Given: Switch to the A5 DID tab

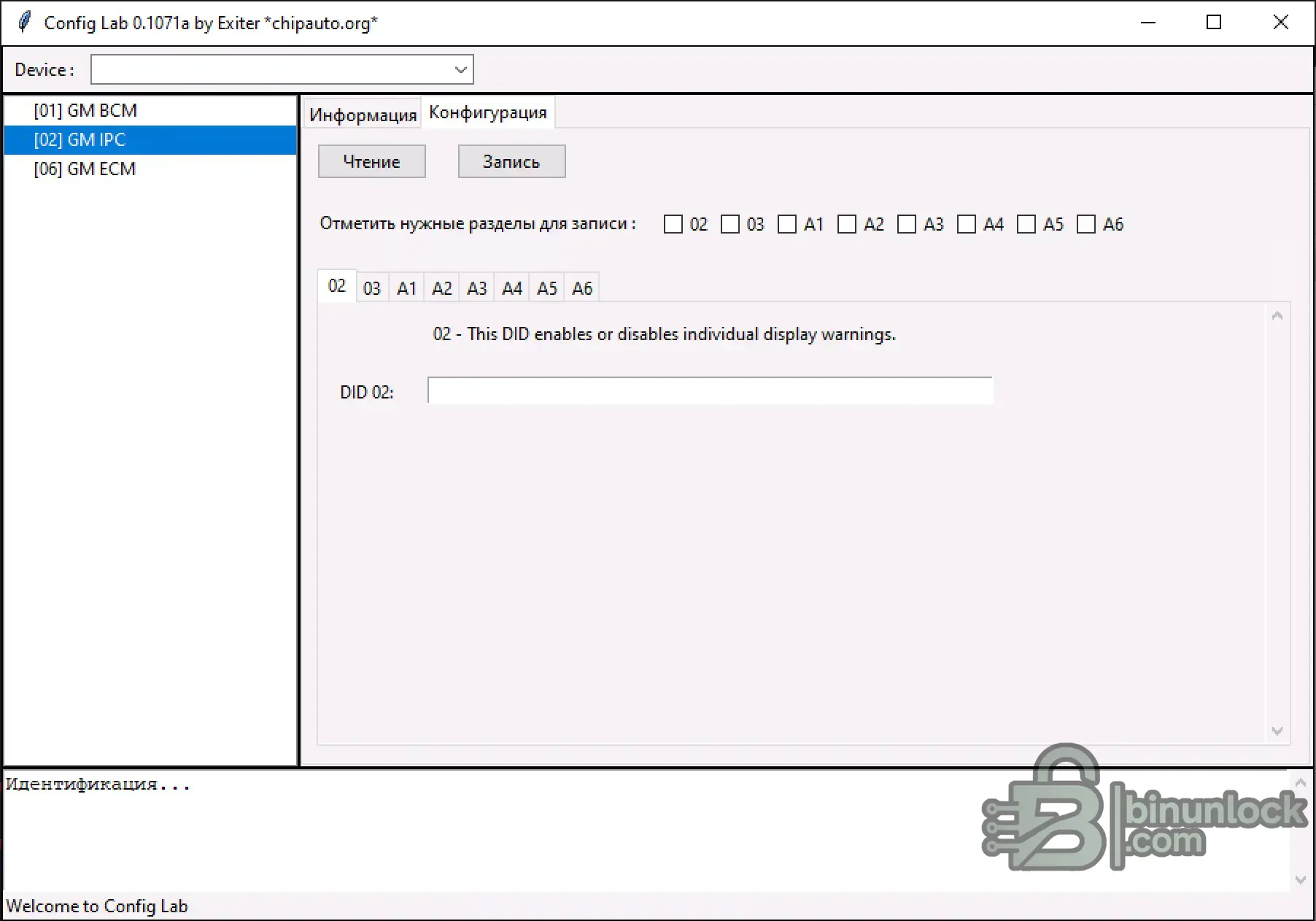Looking at the screenshot, I should click(547, 288).
